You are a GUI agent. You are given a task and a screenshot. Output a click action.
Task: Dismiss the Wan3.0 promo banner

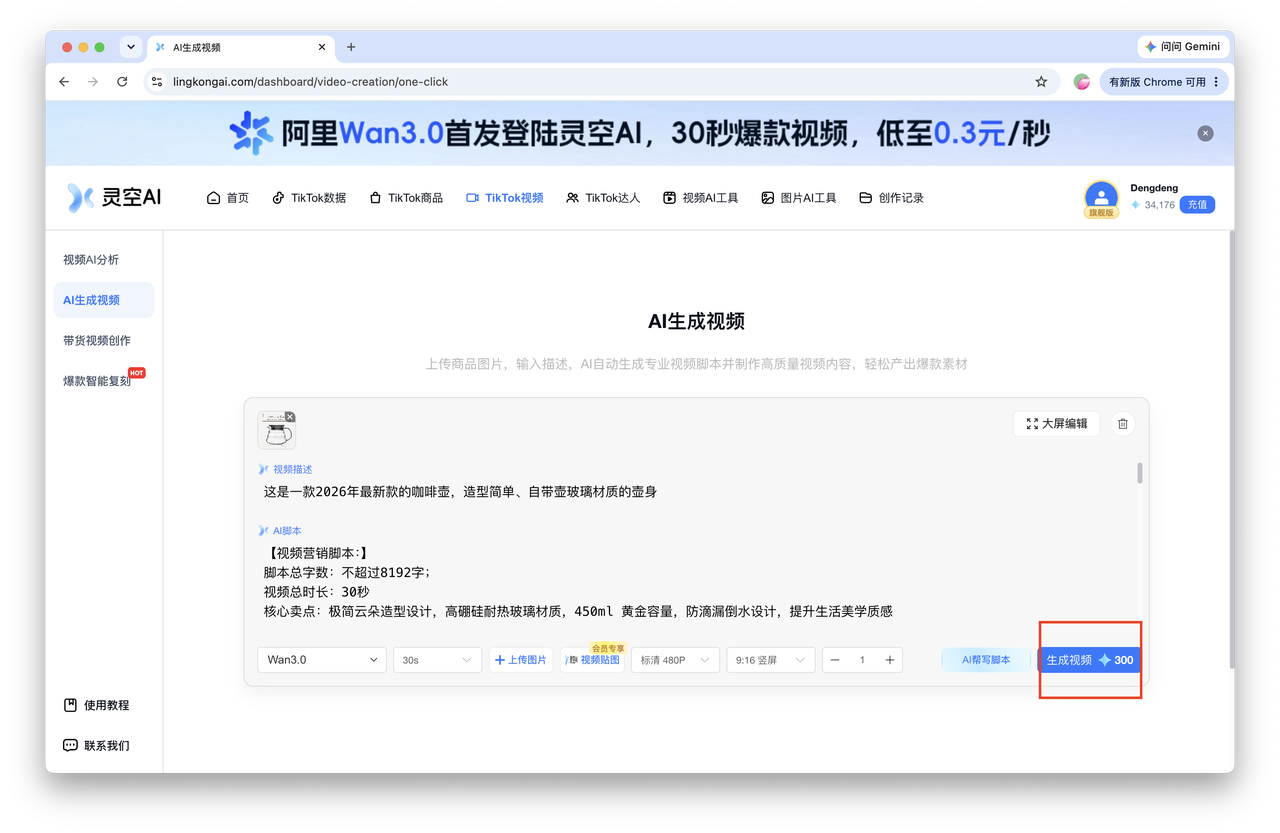tap(1205, 133)
